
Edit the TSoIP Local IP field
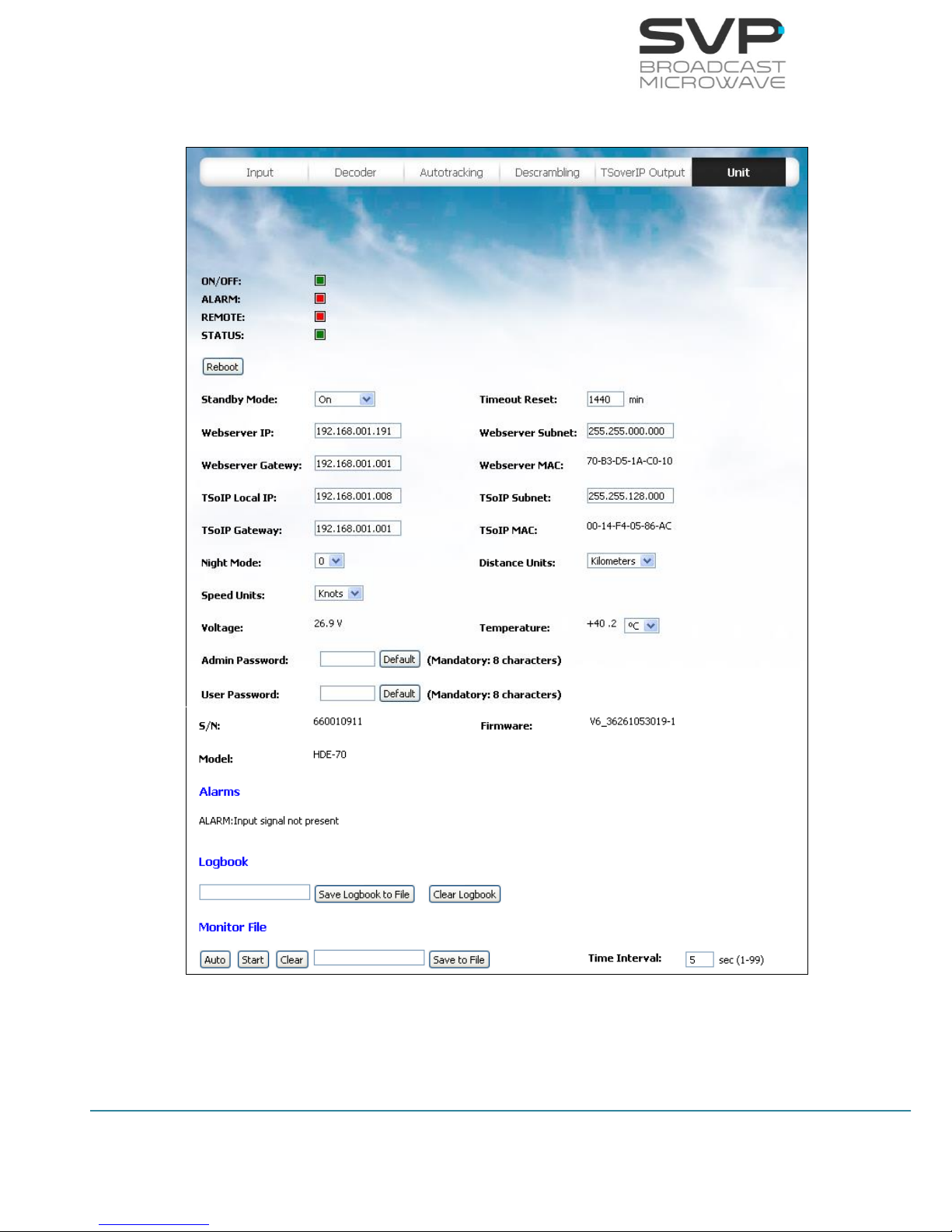(x=357, y=496)
